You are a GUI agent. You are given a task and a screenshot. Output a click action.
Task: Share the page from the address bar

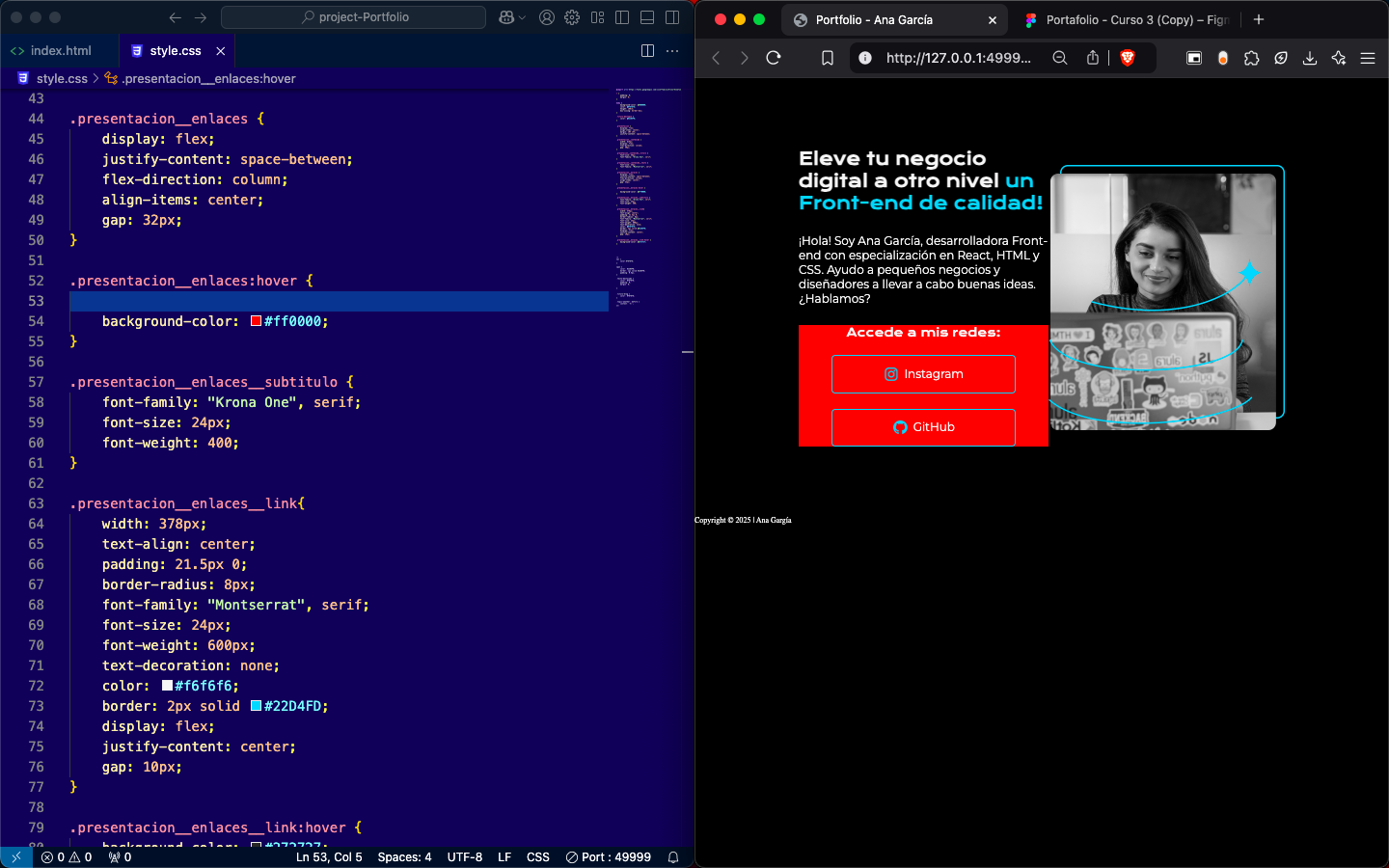tap(1093, 58)
